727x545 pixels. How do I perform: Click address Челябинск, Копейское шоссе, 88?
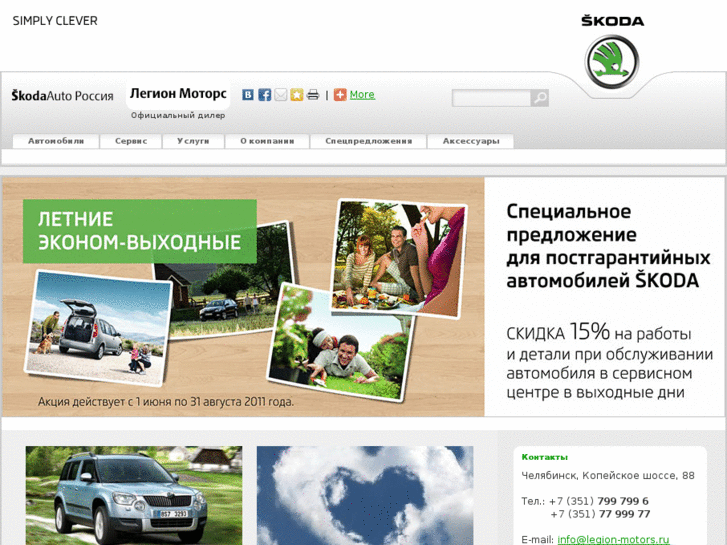[608, 475]
